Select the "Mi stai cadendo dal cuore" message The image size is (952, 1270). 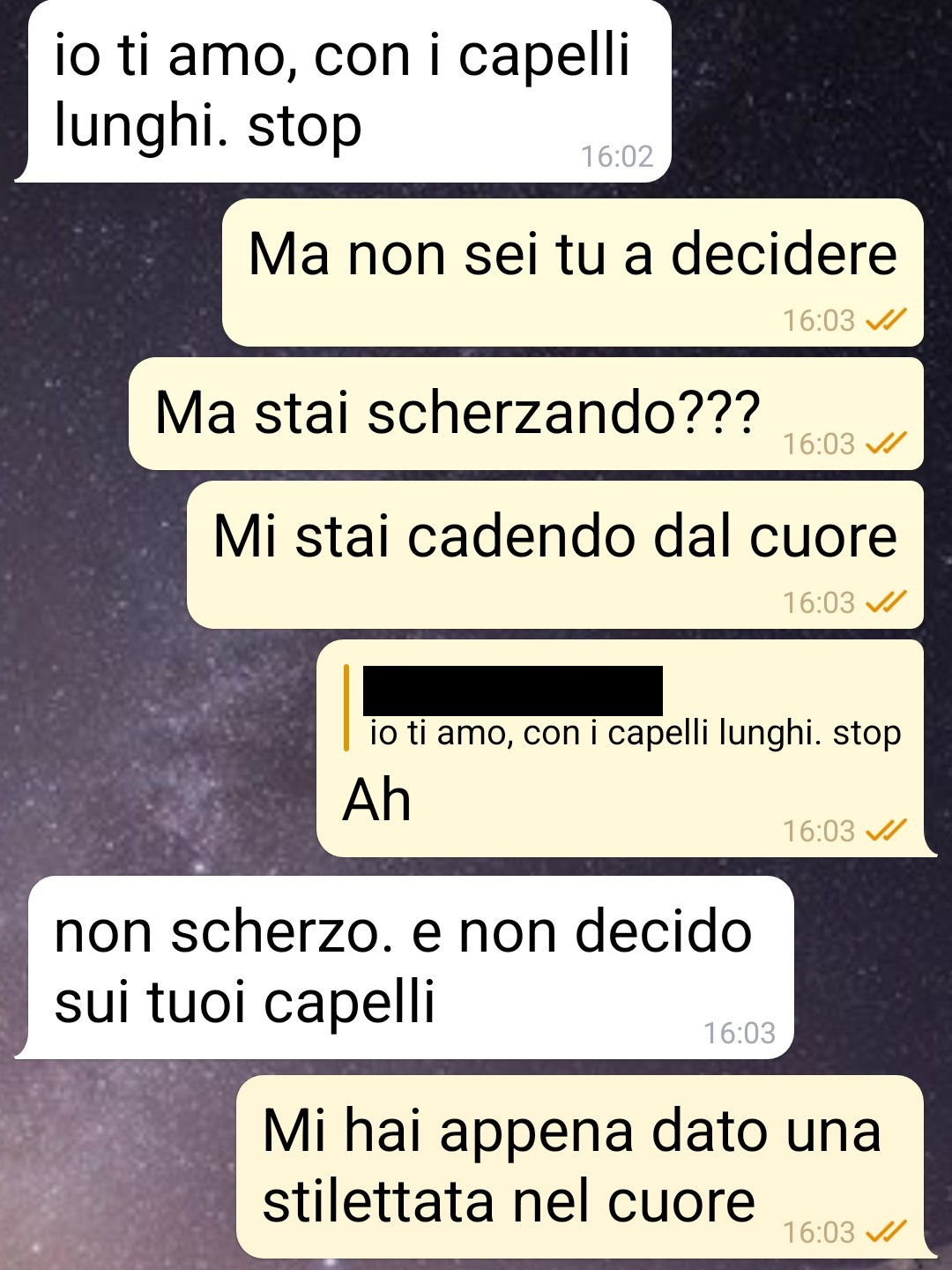click(x=555, y=555)
